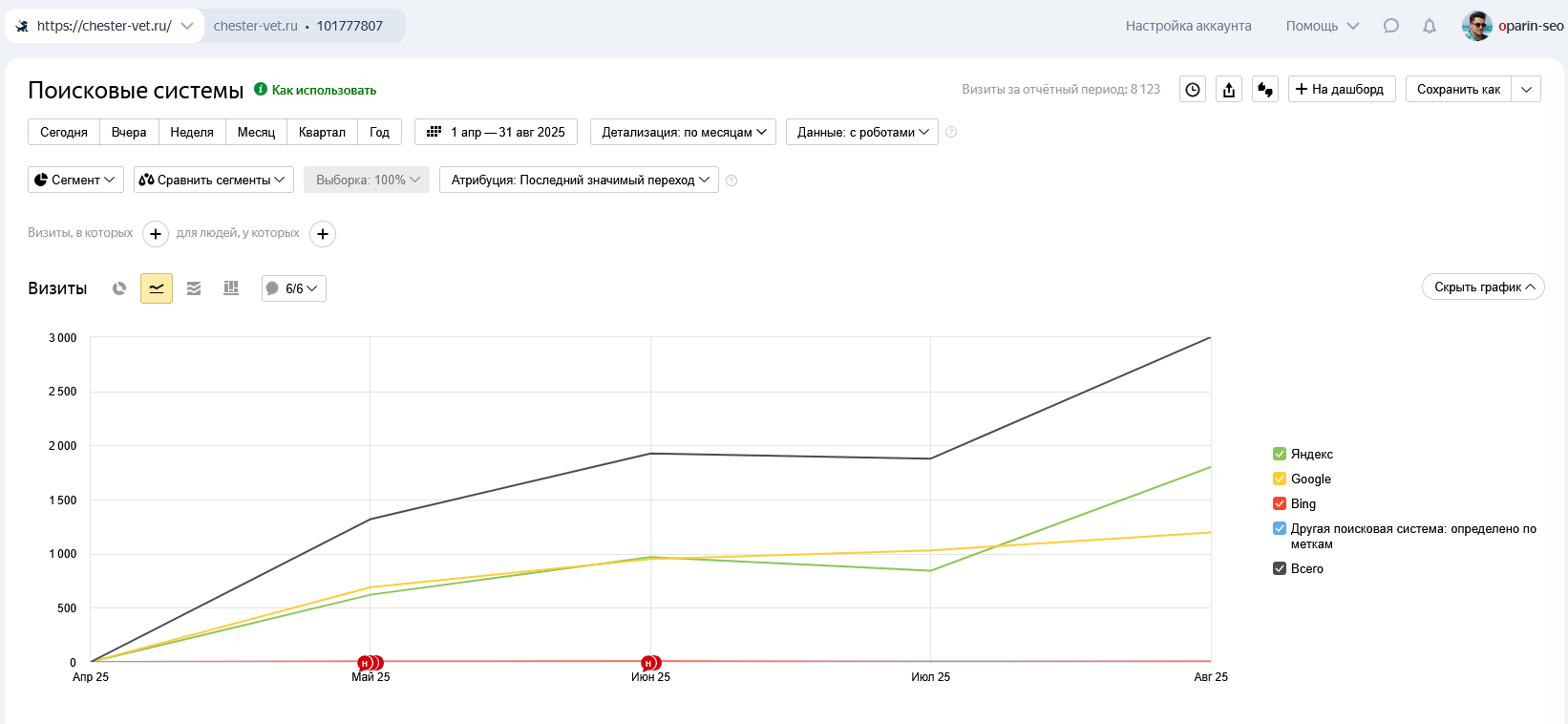Viewport: 1568px width, 724px height.
Task: Select the Квартал period tab
Action: coord(322,132)
